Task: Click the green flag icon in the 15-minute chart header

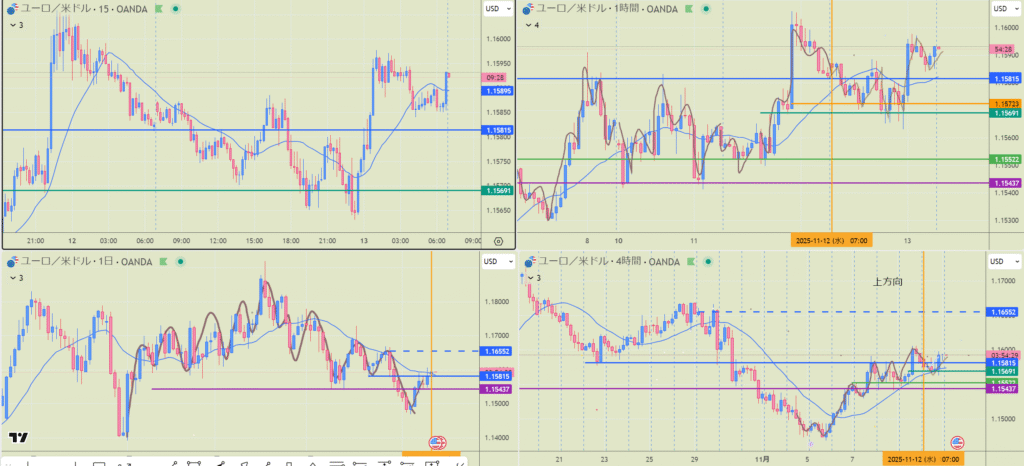Action: pyautogui.click(x=161, y=8)
